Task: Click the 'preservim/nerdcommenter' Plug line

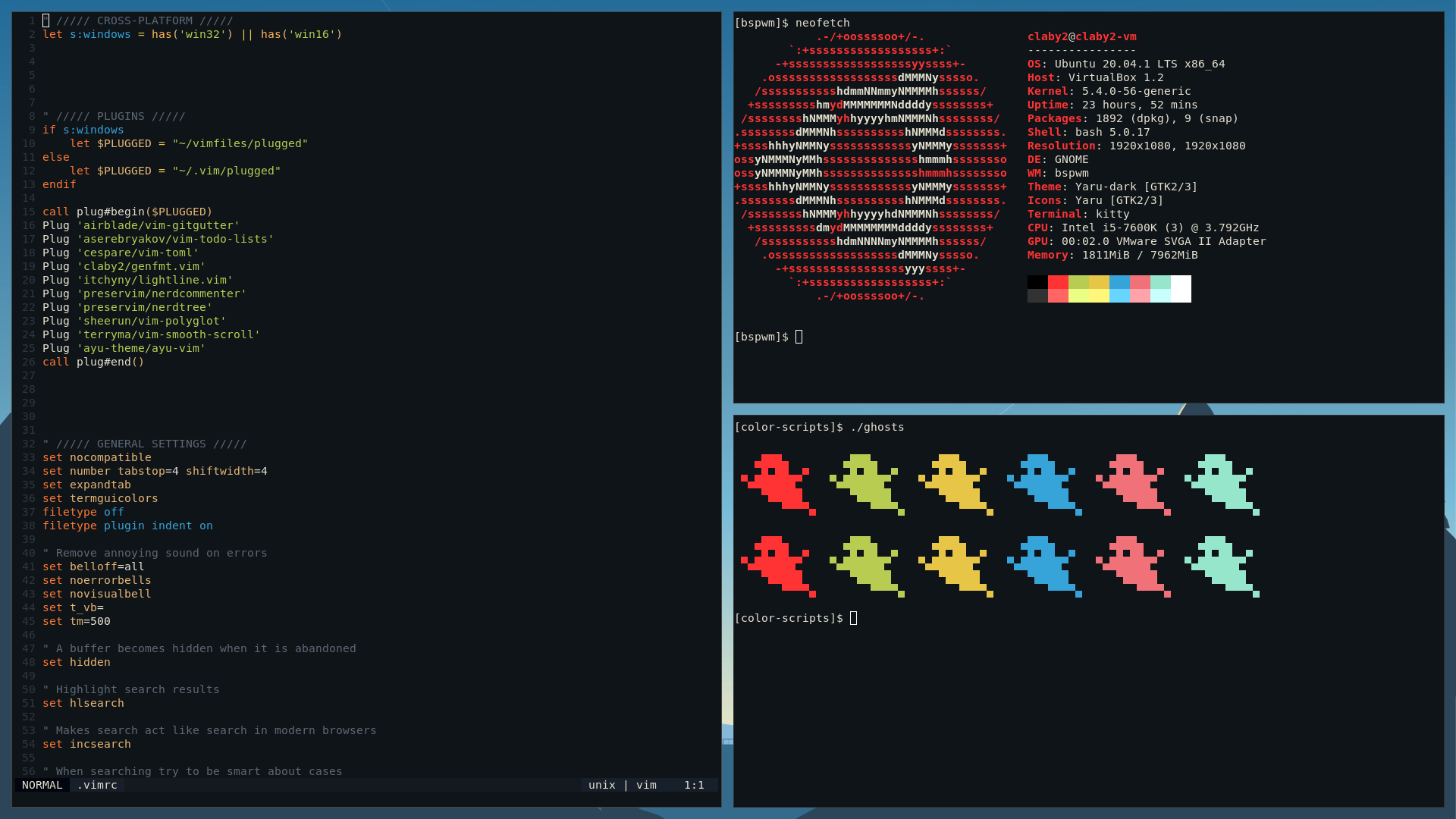Action: point(145,293)
